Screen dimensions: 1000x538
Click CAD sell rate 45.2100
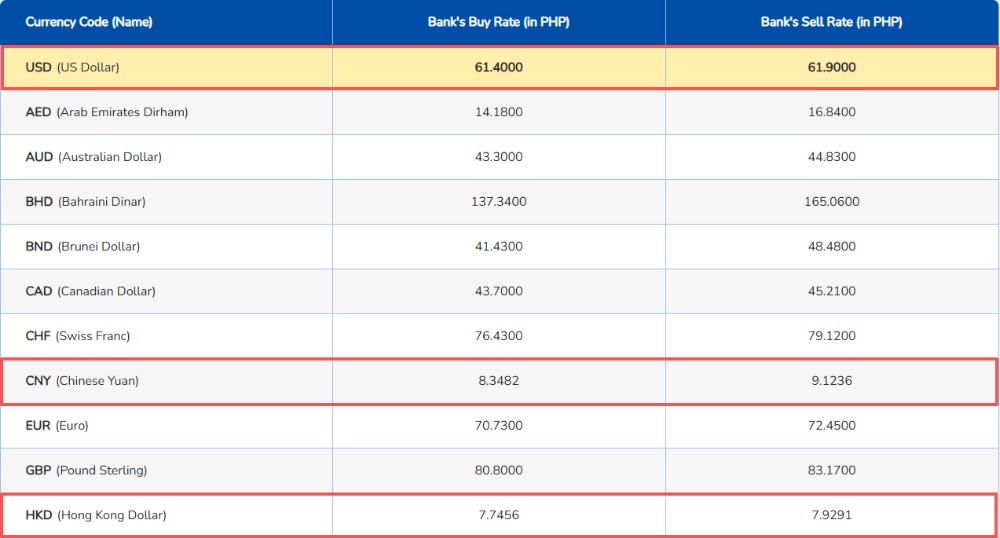coord(832,291)
